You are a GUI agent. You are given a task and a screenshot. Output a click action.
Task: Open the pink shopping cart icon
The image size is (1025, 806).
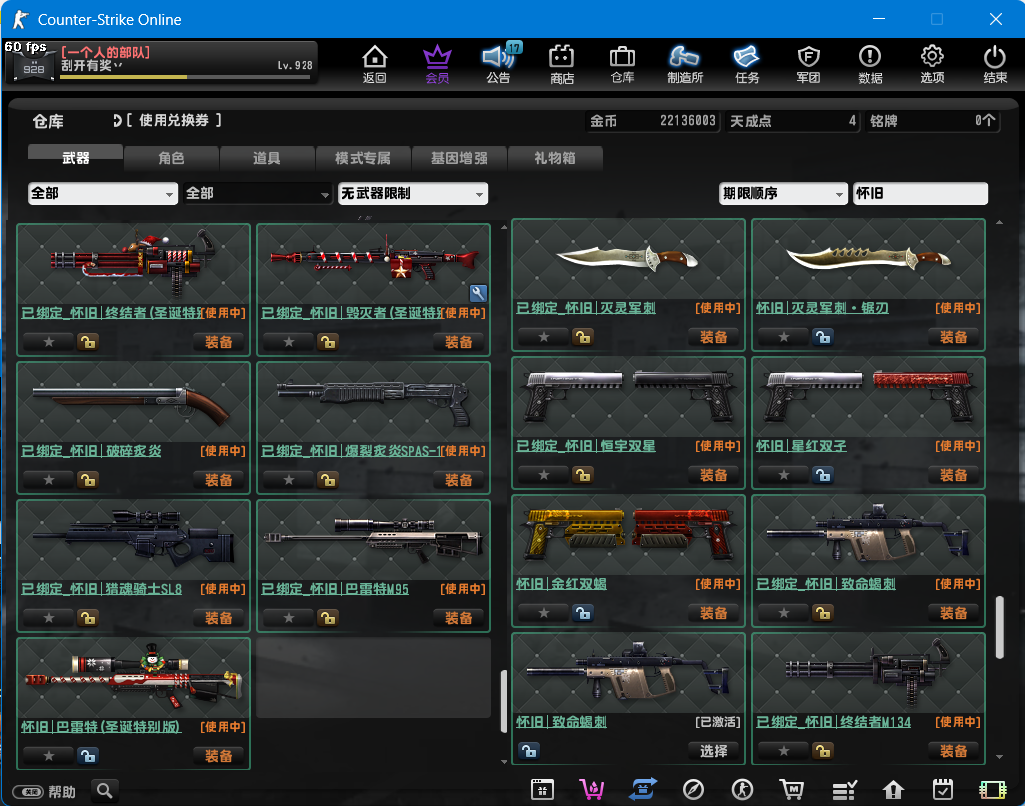592,790
